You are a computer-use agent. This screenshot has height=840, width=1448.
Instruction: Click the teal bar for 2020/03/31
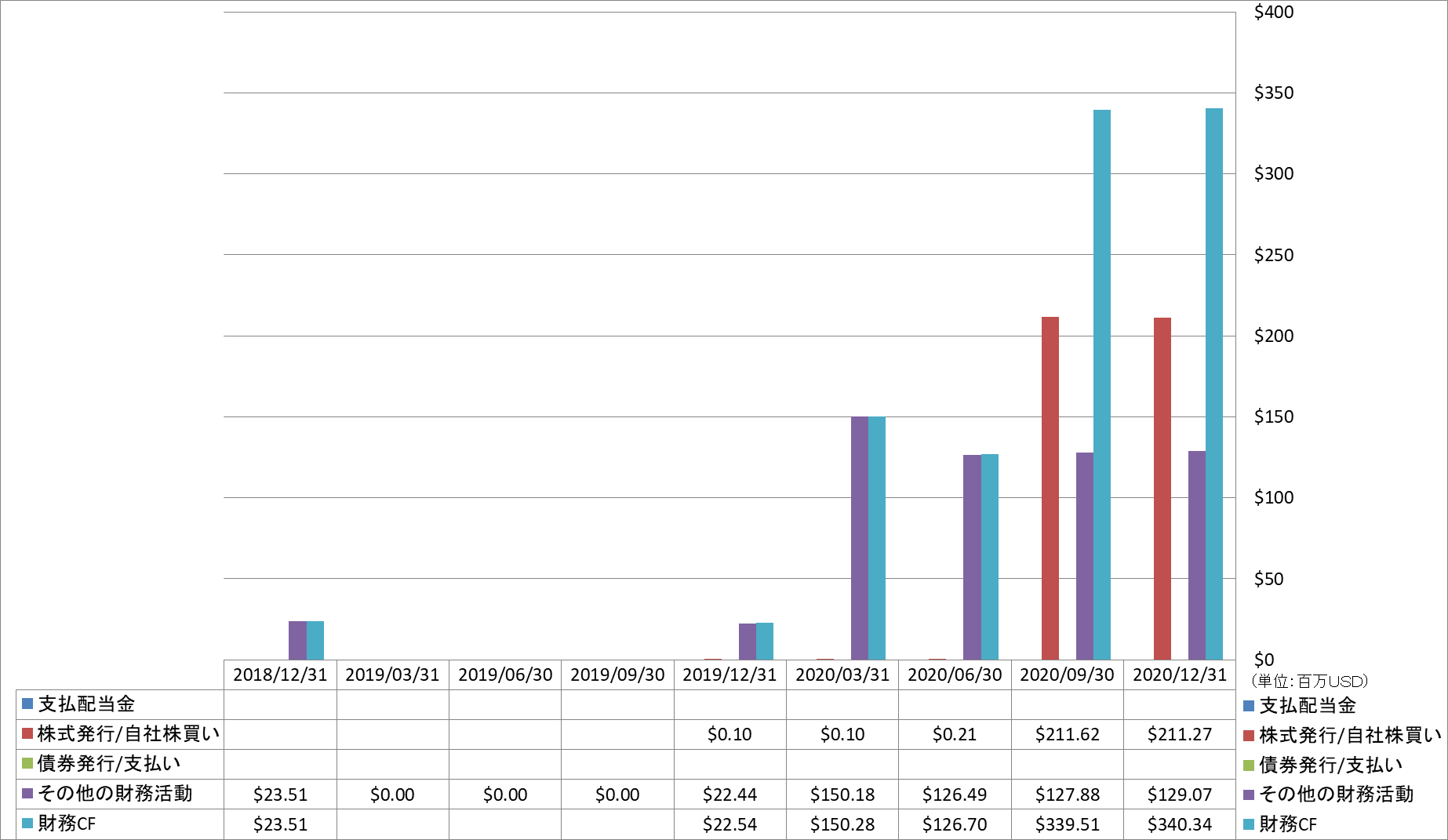(x=877, y=538)
